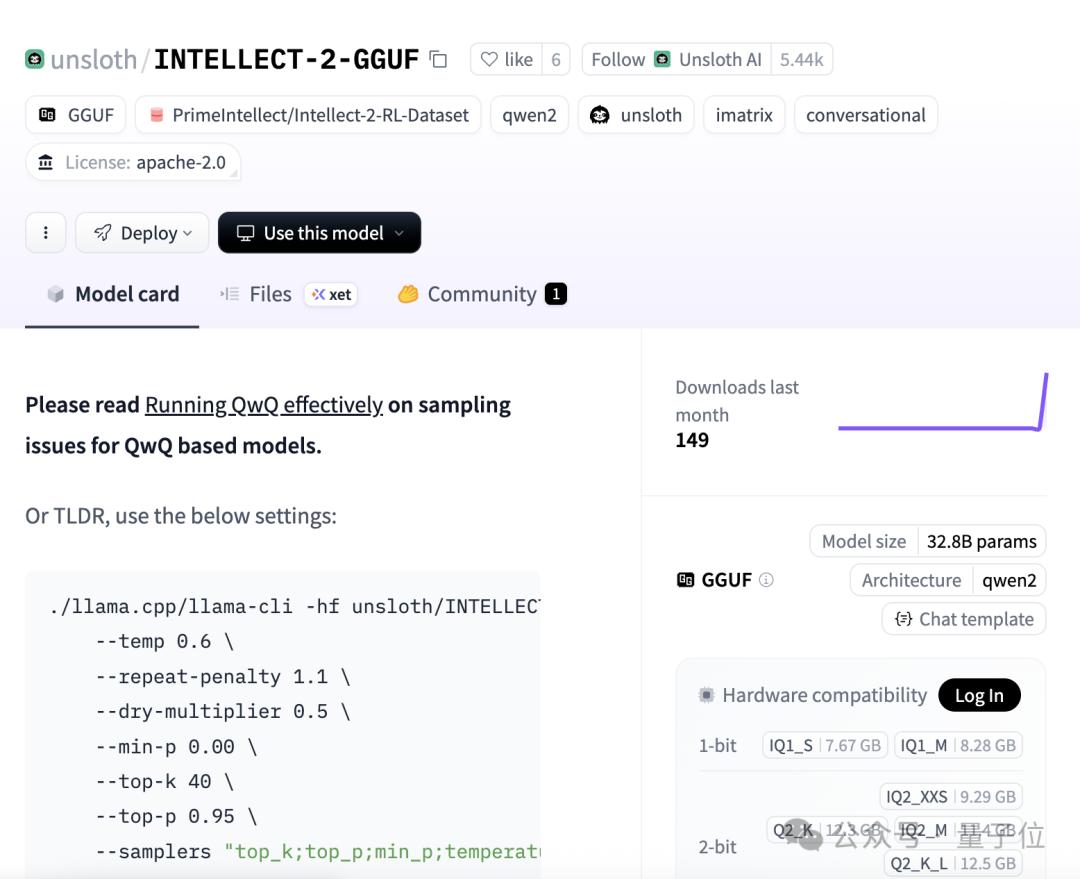Copy the model name with copy icon
Image resolution: width=1080 pixels, height=879 pixels.
(x=438, y=59)
